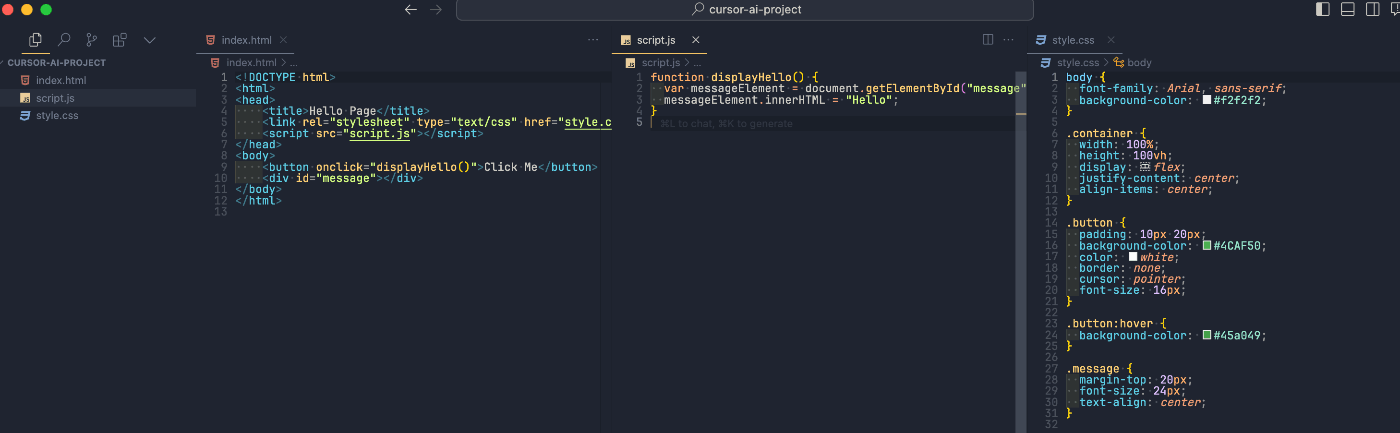Switch to the style.css editor tab

(1073, 40)
